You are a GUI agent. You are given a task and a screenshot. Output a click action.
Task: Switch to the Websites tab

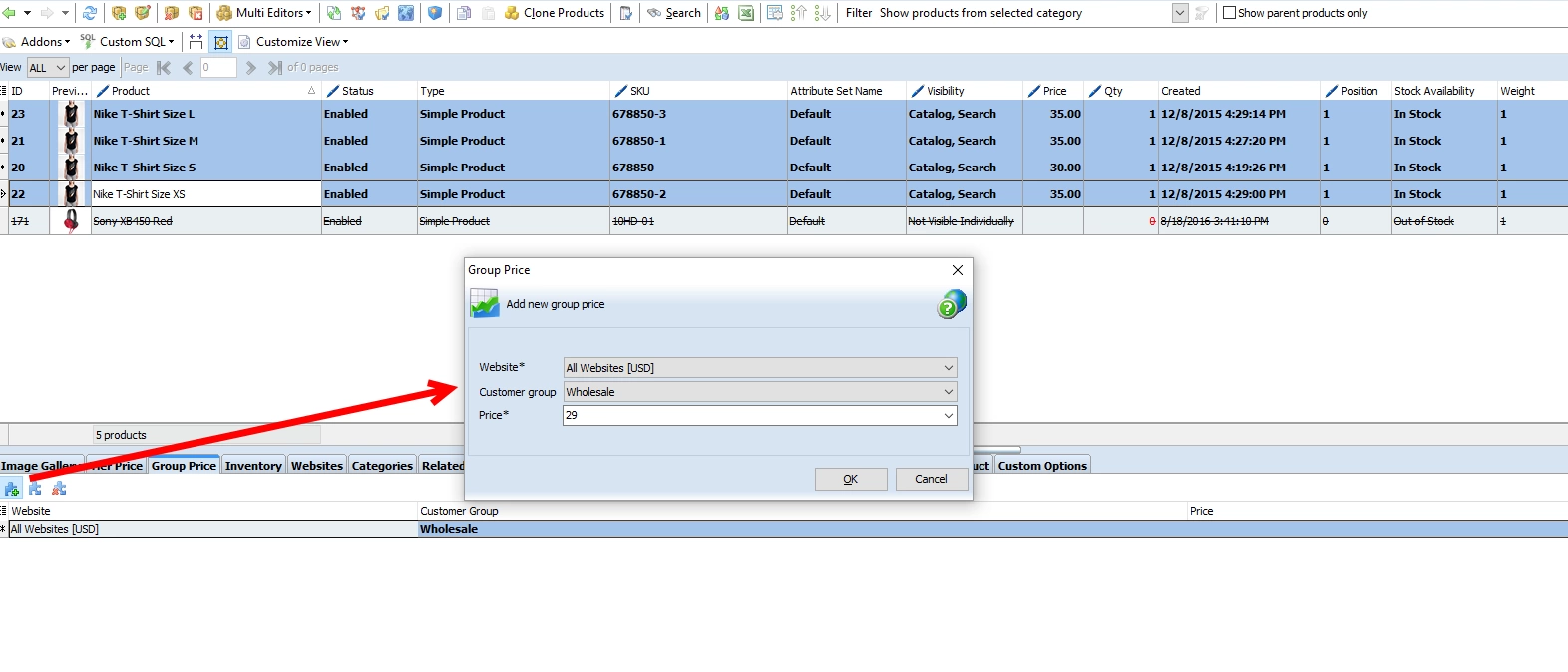317,466
